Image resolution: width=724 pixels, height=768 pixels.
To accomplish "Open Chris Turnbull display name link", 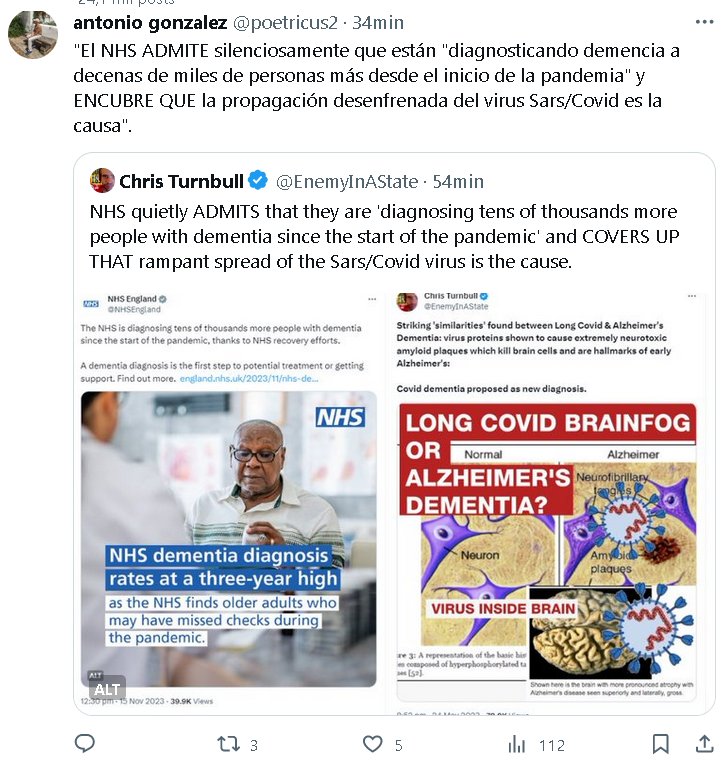I will [x=181, y=181].
